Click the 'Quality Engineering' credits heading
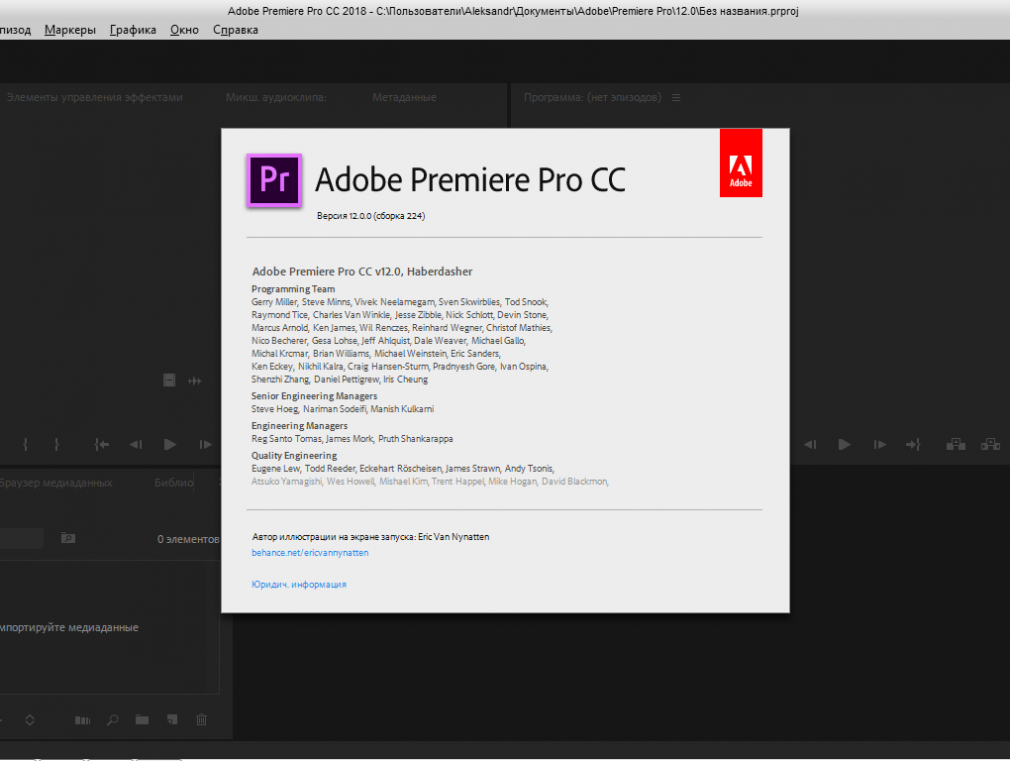1010x761 pixels. (294, 455)
